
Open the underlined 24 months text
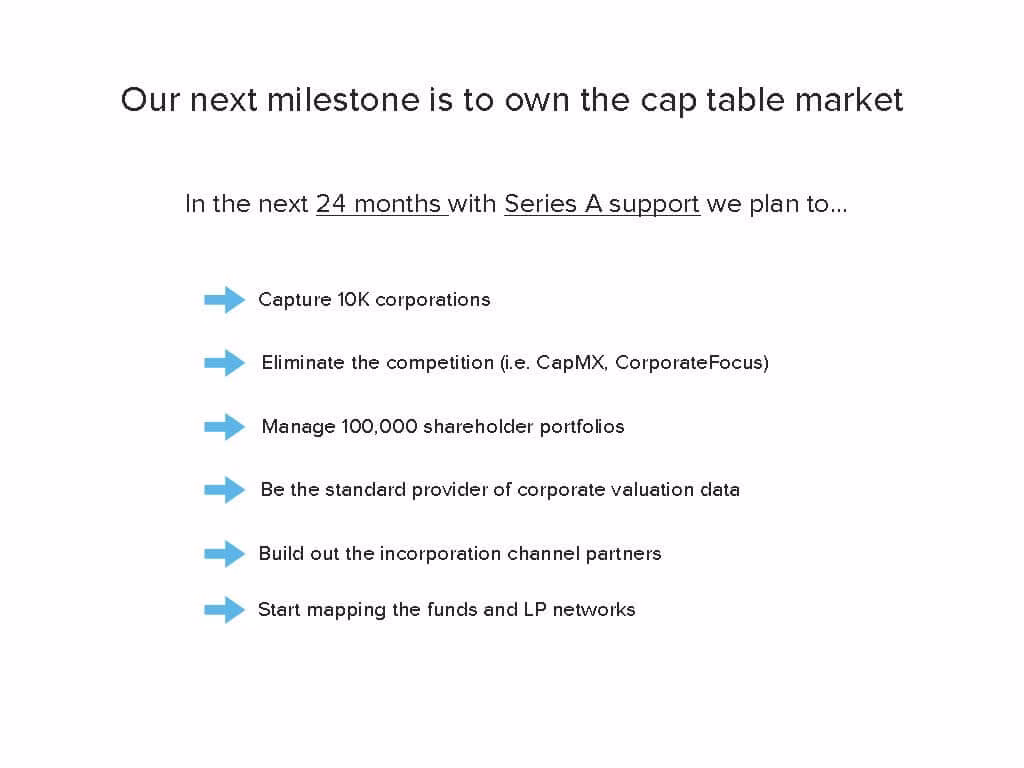coord(381,204)
